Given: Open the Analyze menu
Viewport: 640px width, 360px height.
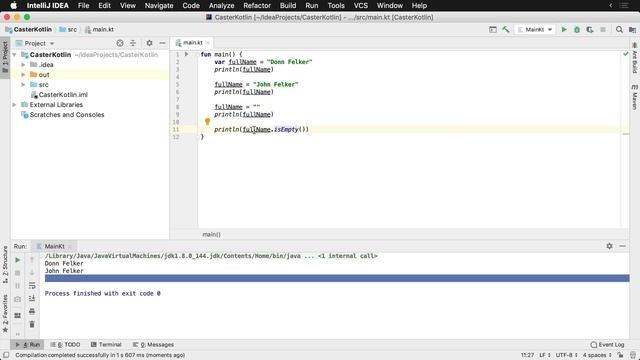Looking at the screenshot, I should point(221,5).
